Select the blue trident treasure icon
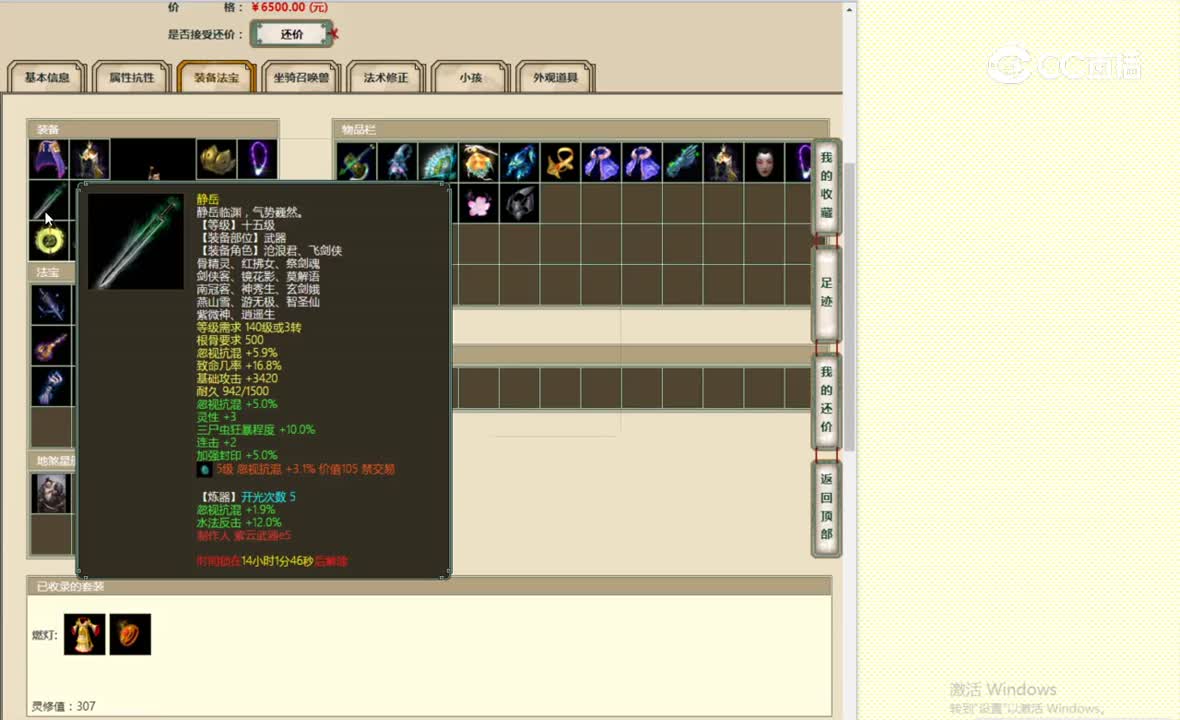The image size is (1180, 720). click(x=52, y=305)
